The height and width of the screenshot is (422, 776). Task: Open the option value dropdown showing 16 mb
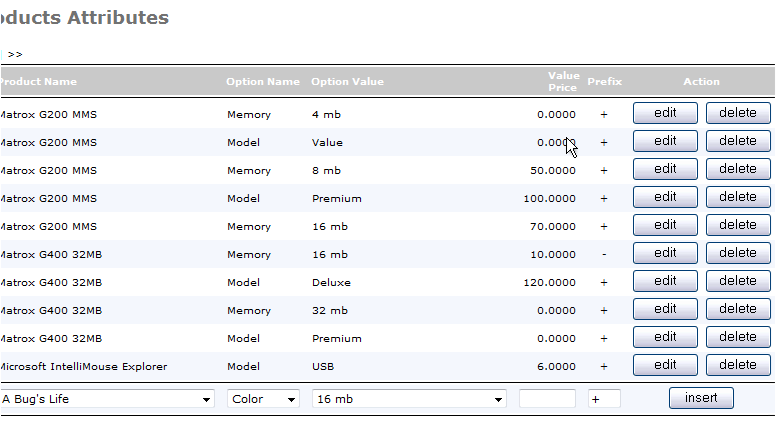(409, 400)
